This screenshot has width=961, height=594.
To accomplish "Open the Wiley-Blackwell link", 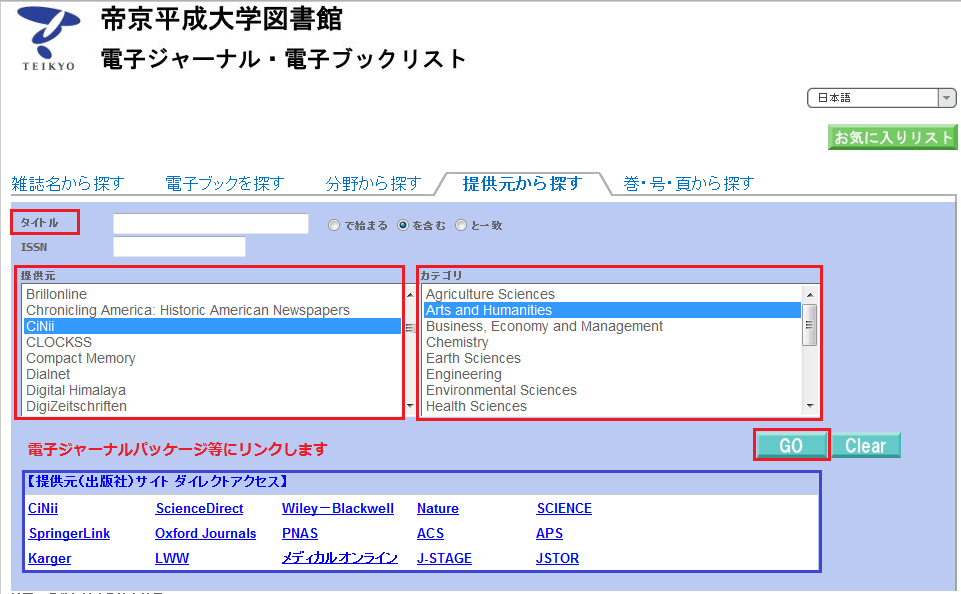I will click(338, 508).
